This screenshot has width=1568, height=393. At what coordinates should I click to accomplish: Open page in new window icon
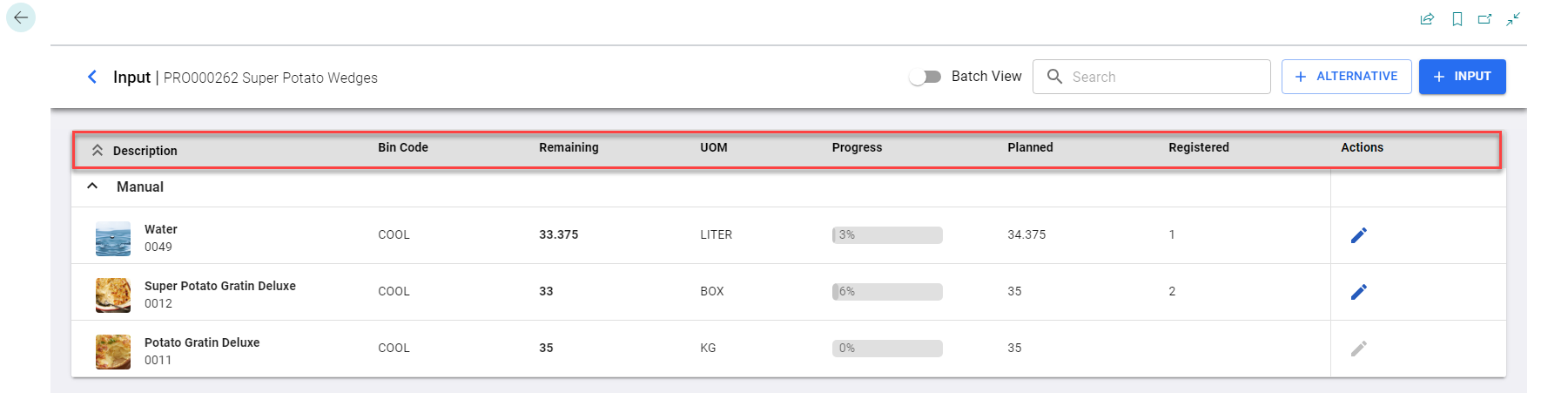[1485, 19]
